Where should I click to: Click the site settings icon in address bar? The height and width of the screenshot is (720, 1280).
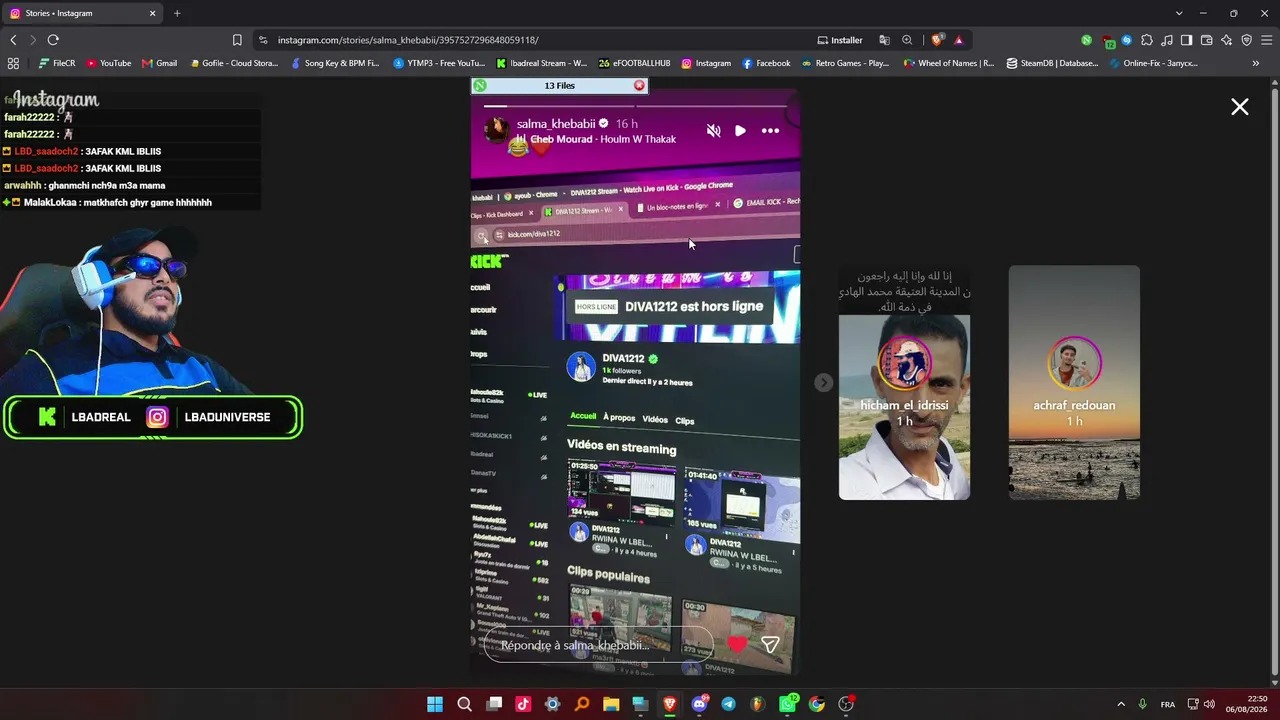[263, 40]
